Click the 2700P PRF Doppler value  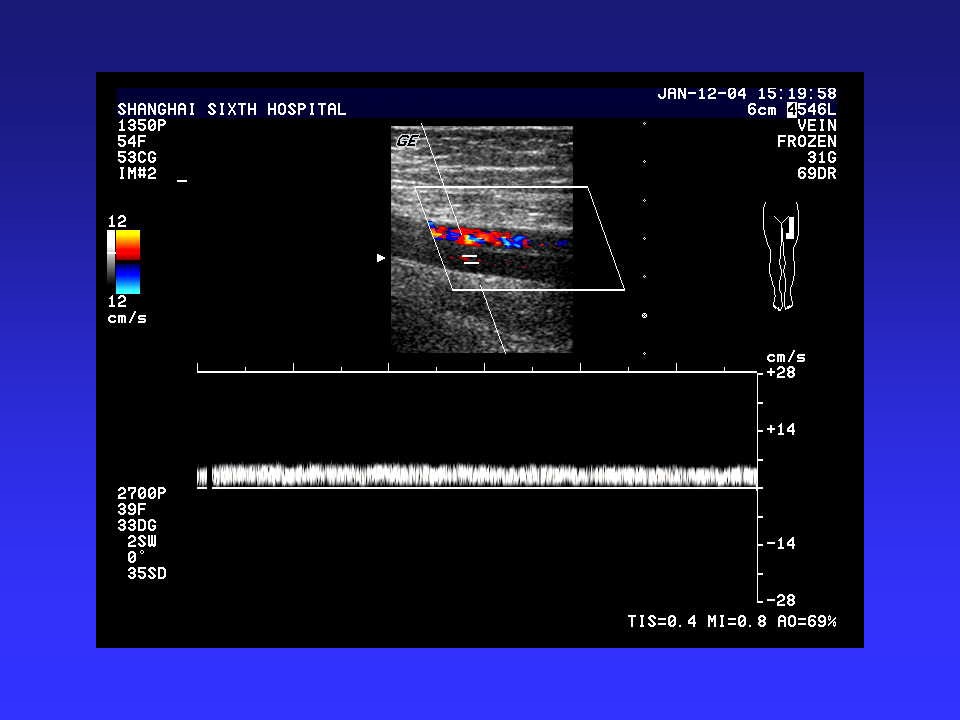141,493
